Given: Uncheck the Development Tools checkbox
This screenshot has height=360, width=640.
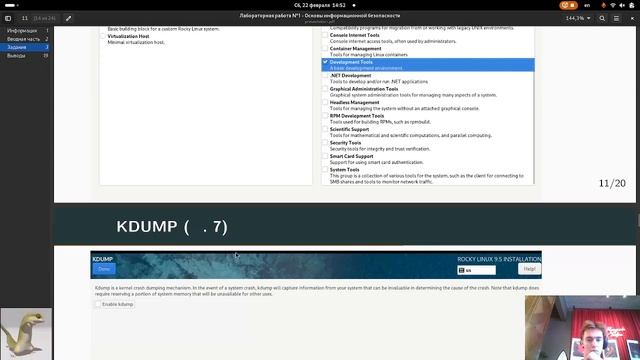Looking at the screenshot, I should point(325,62).
